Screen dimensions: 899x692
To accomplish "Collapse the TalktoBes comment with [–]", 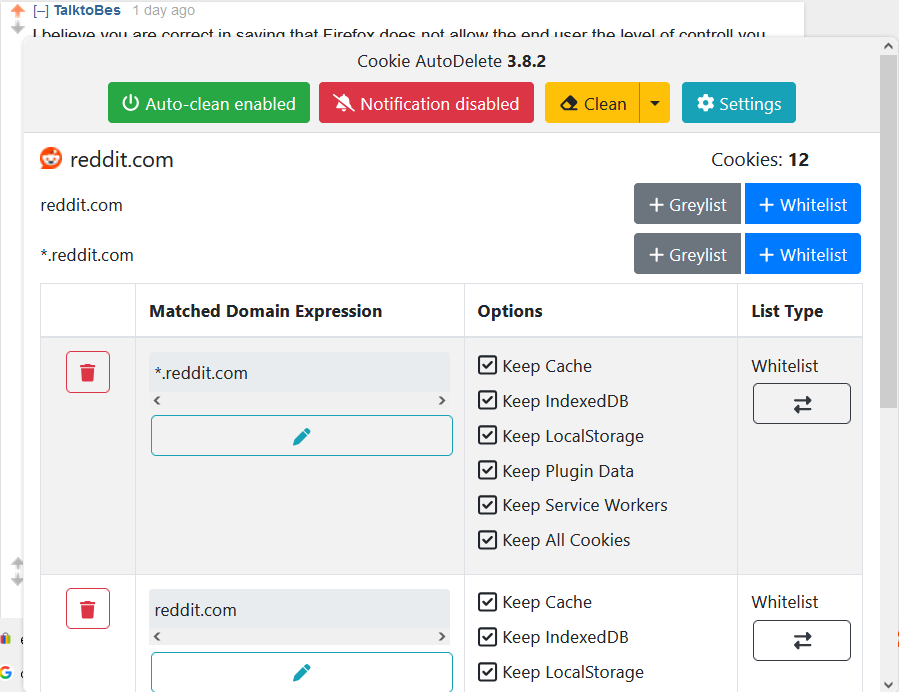I will [x=41, y=10].
